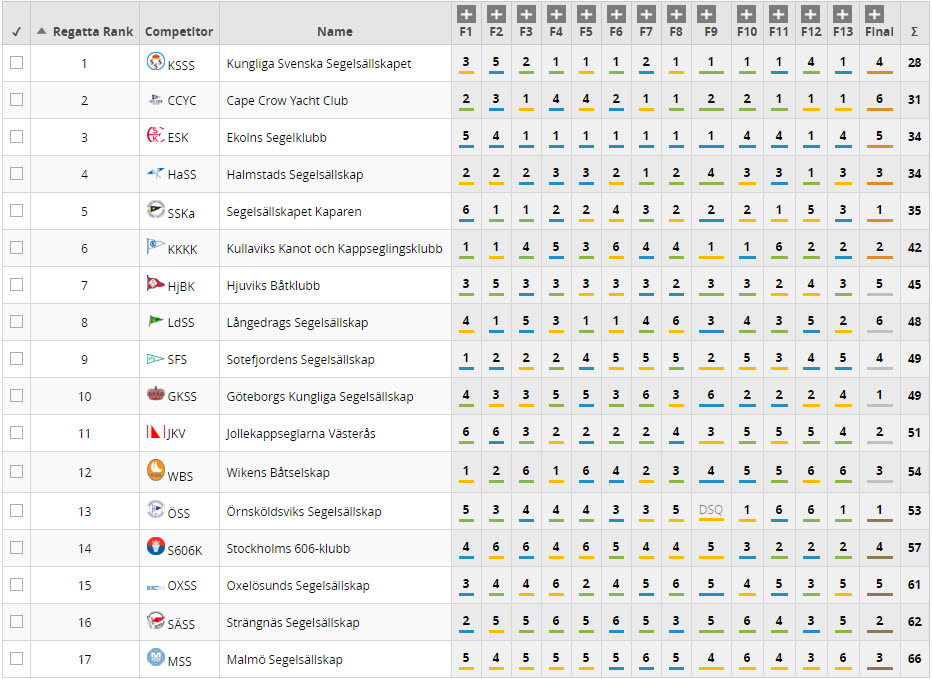This screenshot has width=932, height=679.
Task: Click the Örnsköldsviks Segelsällskap name
Action: pos(304,512)
